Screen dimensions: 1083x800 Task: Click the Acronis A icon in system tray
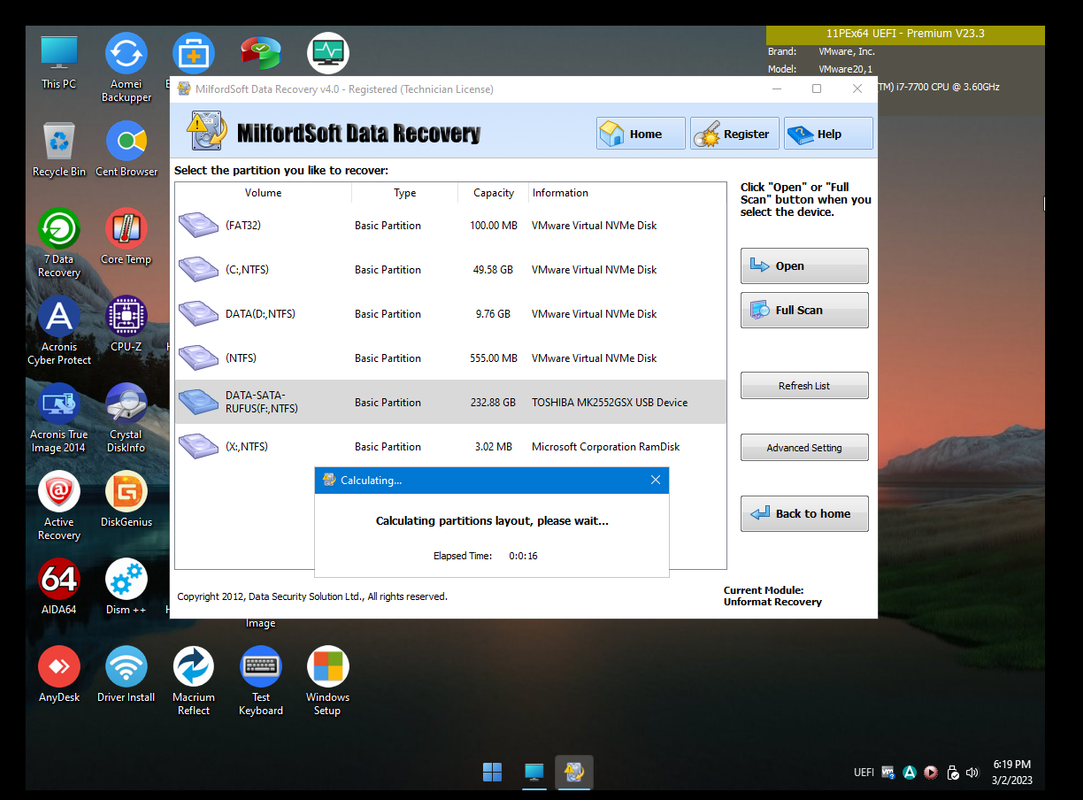910,772
